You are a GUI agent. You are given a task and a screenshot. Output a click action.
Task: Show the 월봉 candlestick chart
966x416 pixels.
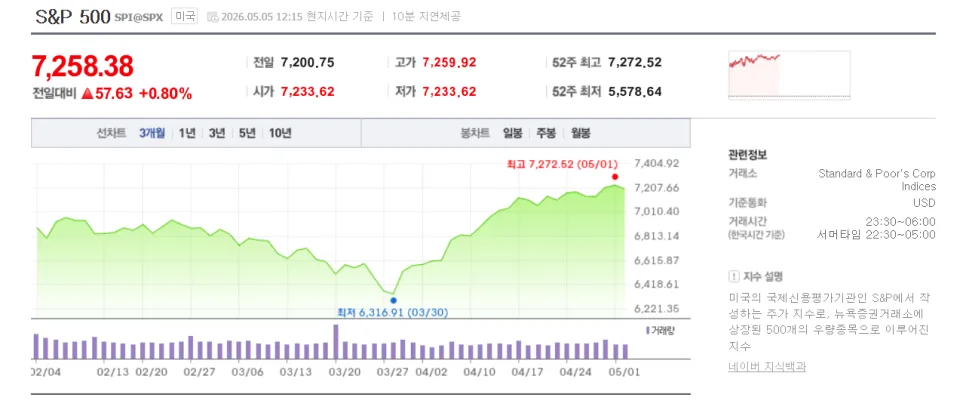click(x=580, y=133)
